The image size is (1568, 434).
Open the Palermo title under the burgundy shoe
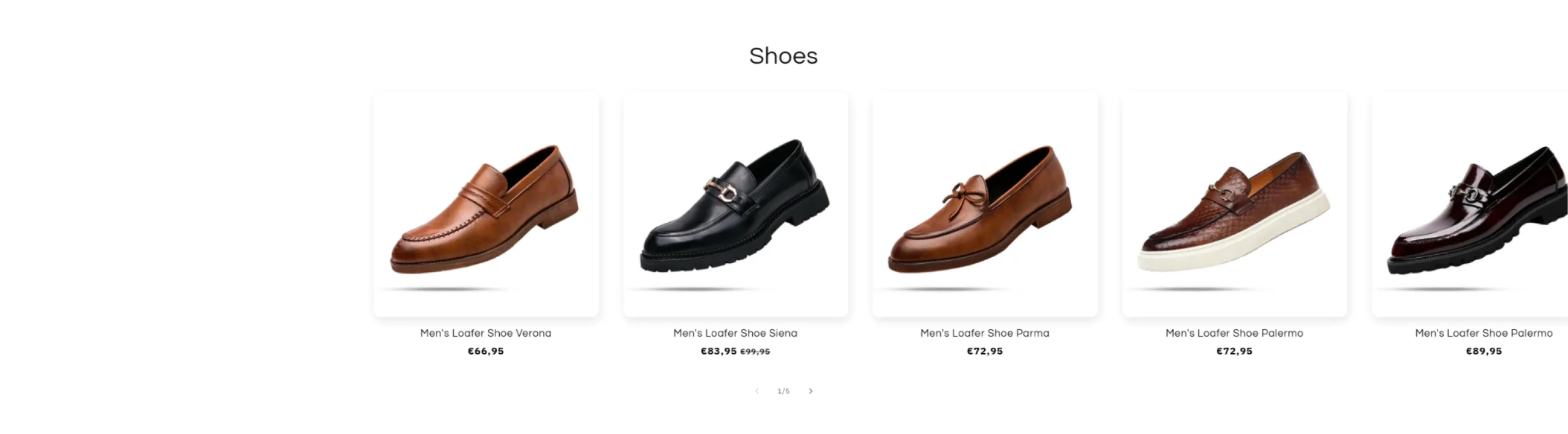point(1483,333)
